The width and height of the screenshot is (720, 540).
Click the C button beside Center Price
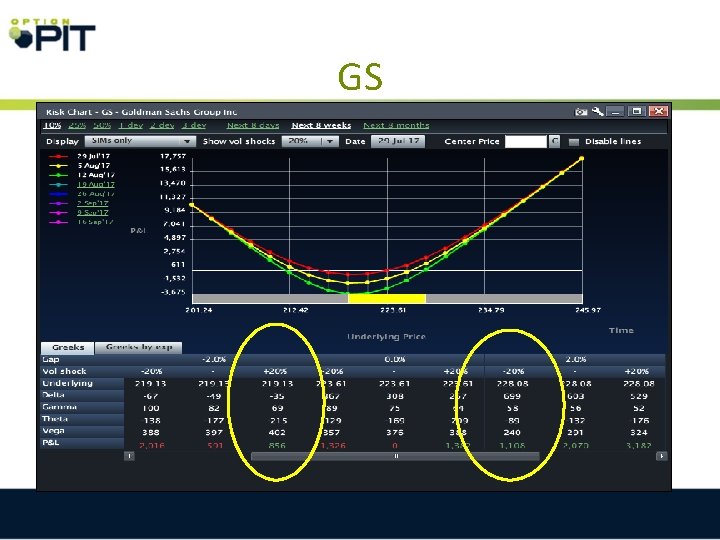coord(555,141)
